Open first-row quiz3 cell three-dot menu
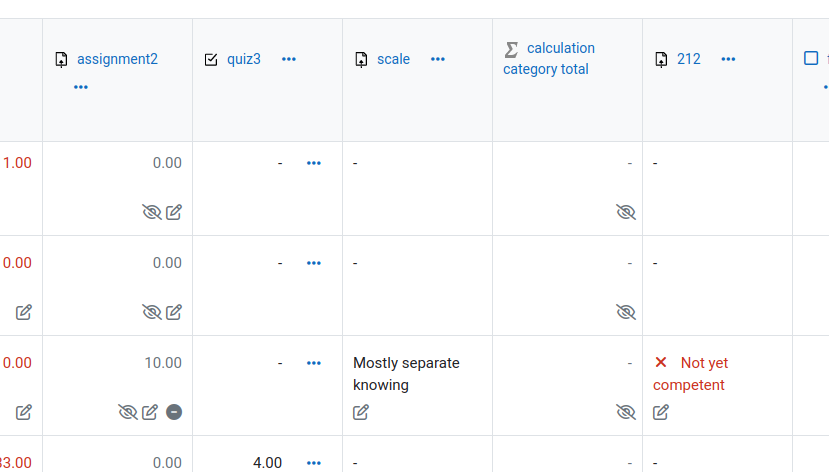Viewport: 829px width, 472px height. tap(314, 163)
